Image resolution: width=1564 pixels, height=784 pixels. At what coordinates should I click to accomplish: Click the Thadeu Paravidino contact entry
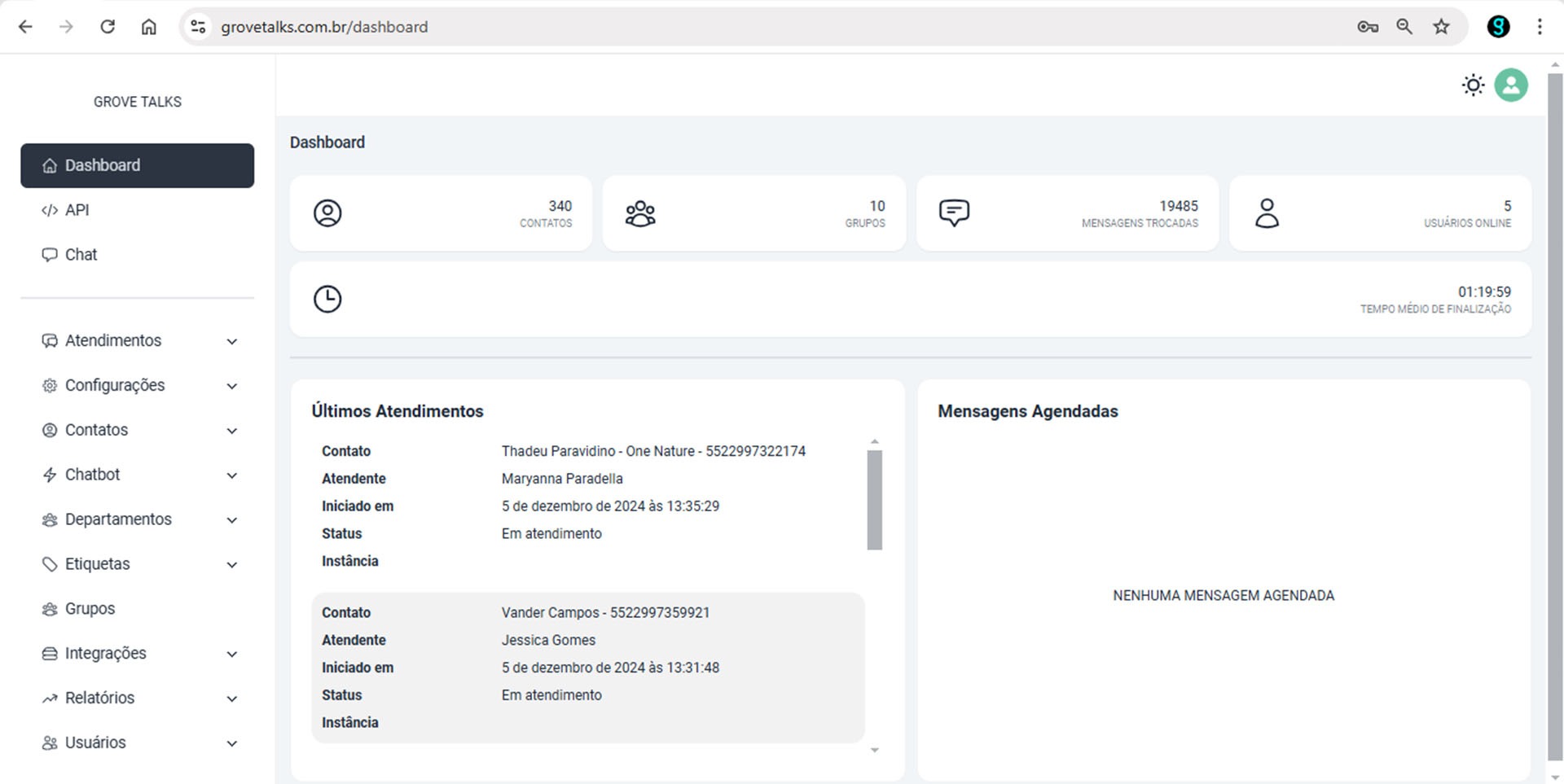point(652,451)
